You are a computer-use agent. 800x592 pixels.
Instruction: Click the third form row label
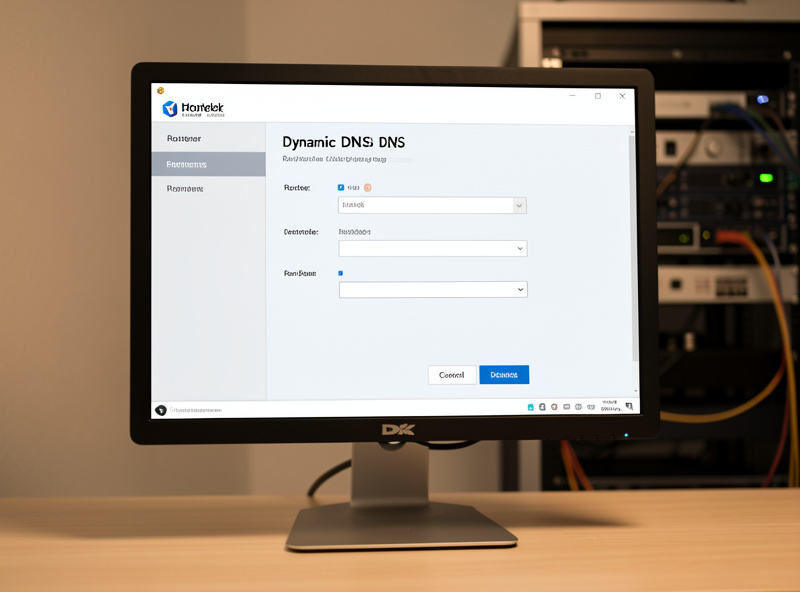click(x=300, y=274)
